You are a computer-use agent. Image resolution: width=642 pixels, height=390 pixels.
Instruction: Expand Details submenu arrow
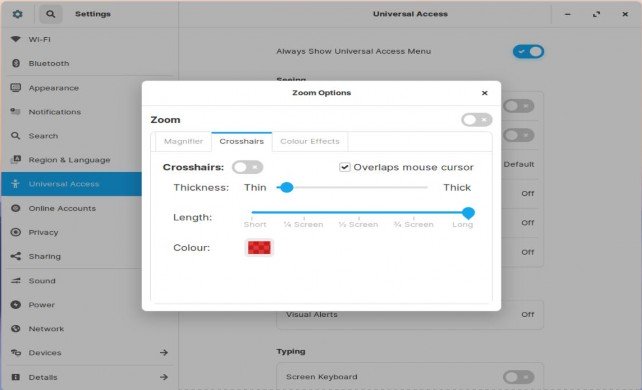coord(164,377)
